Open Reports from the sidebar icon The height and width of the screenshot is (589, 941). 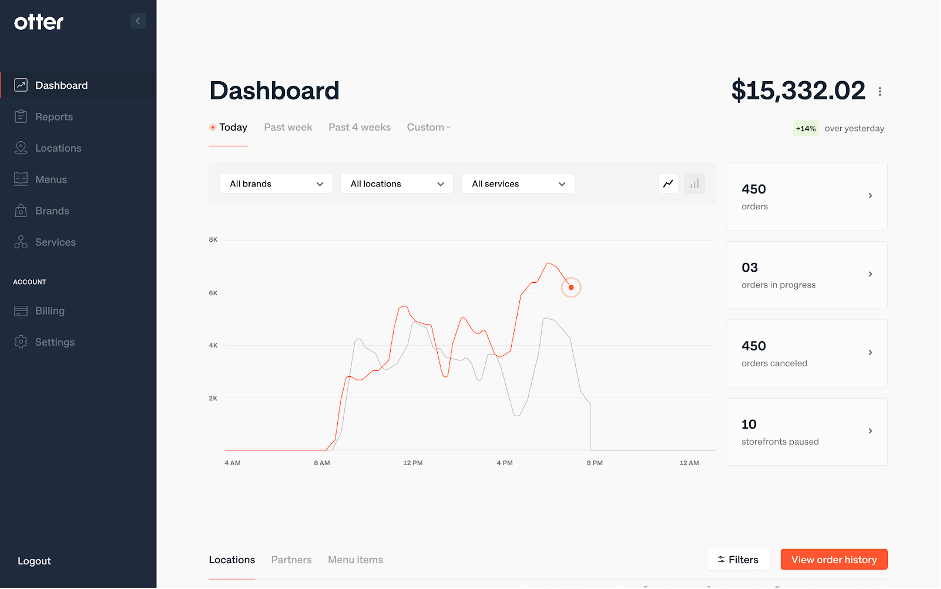(21, 116)
